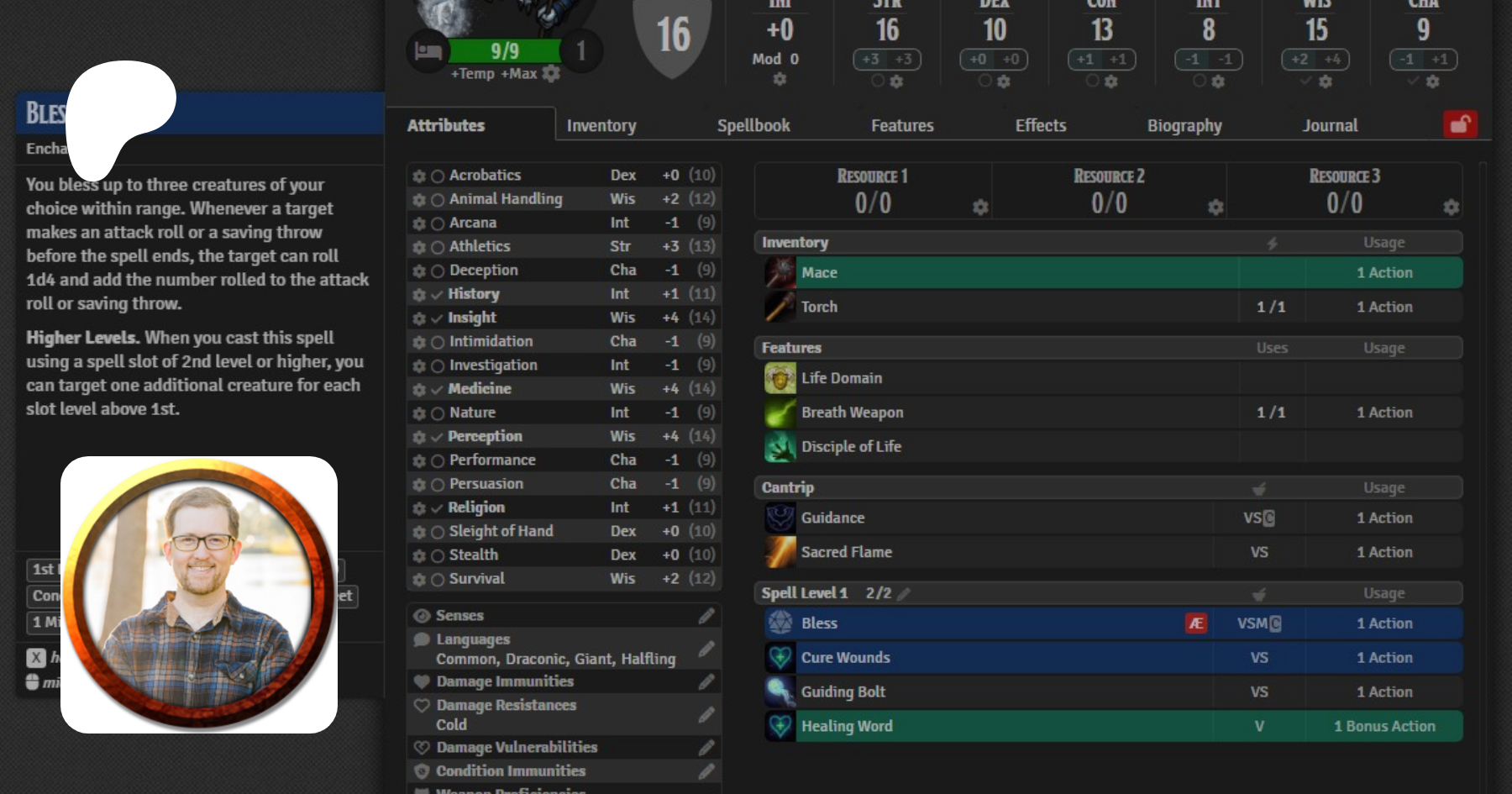
Task: Switch to the Spellbook tab
Action: (753, 125)
